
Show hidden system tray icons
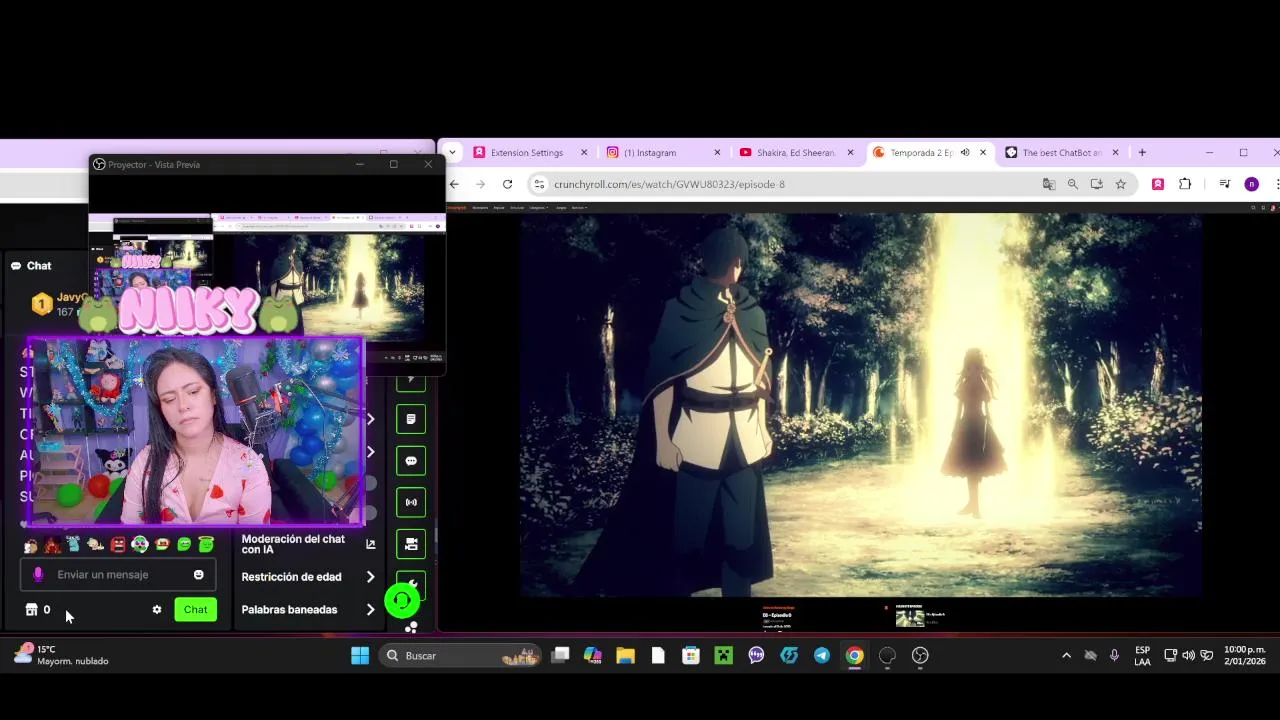pyautogui.click(x=1066, y=656)
